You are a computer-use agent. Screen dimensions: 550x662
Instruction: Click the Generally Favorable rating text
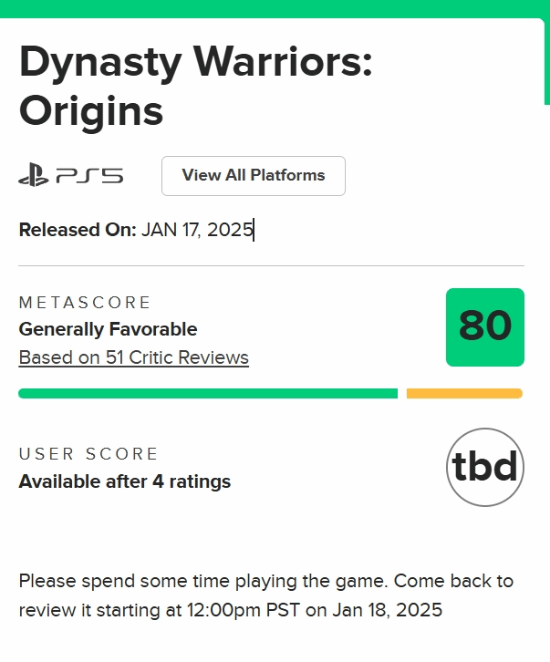[x=108, y=329]
